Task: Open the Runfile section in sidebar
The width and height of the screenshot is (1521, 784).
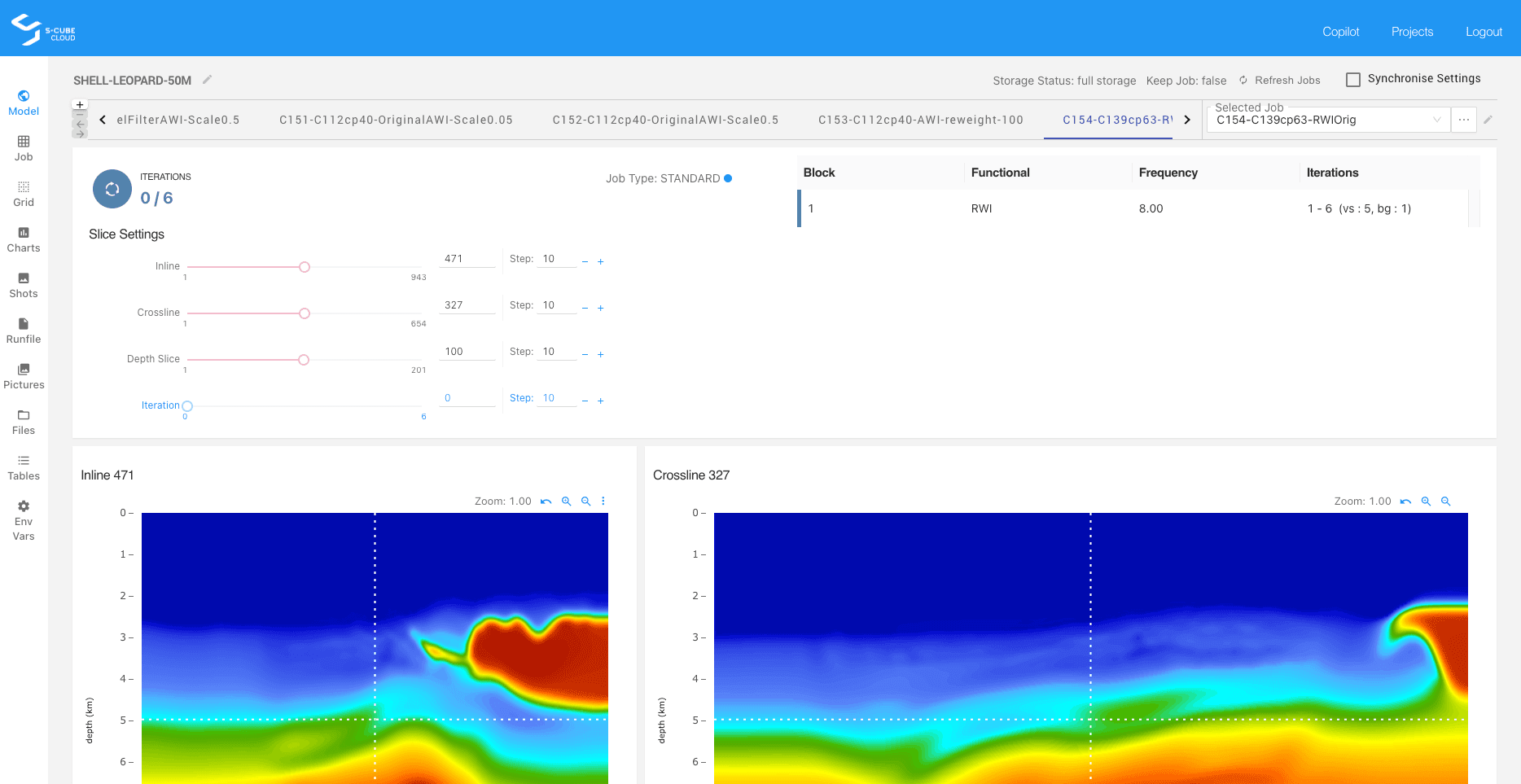Action: click(x=24, y=331)
